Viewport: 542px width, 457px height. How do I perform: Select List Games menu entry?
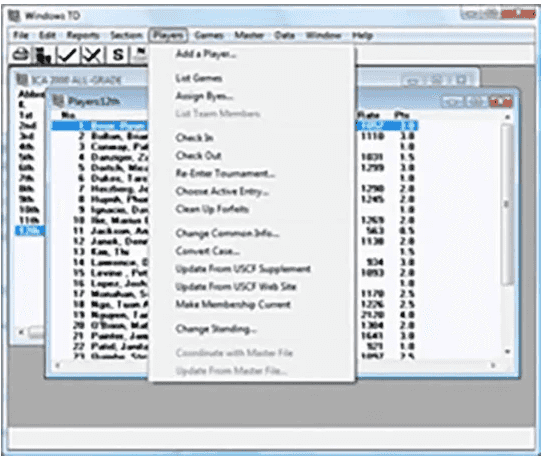point(198,78)
